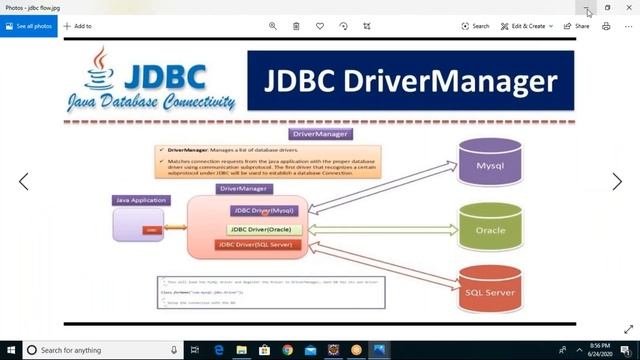Rotate the photo using rotate icon
Viewport: 640px width, 360px height.
[x=344, y=26]
